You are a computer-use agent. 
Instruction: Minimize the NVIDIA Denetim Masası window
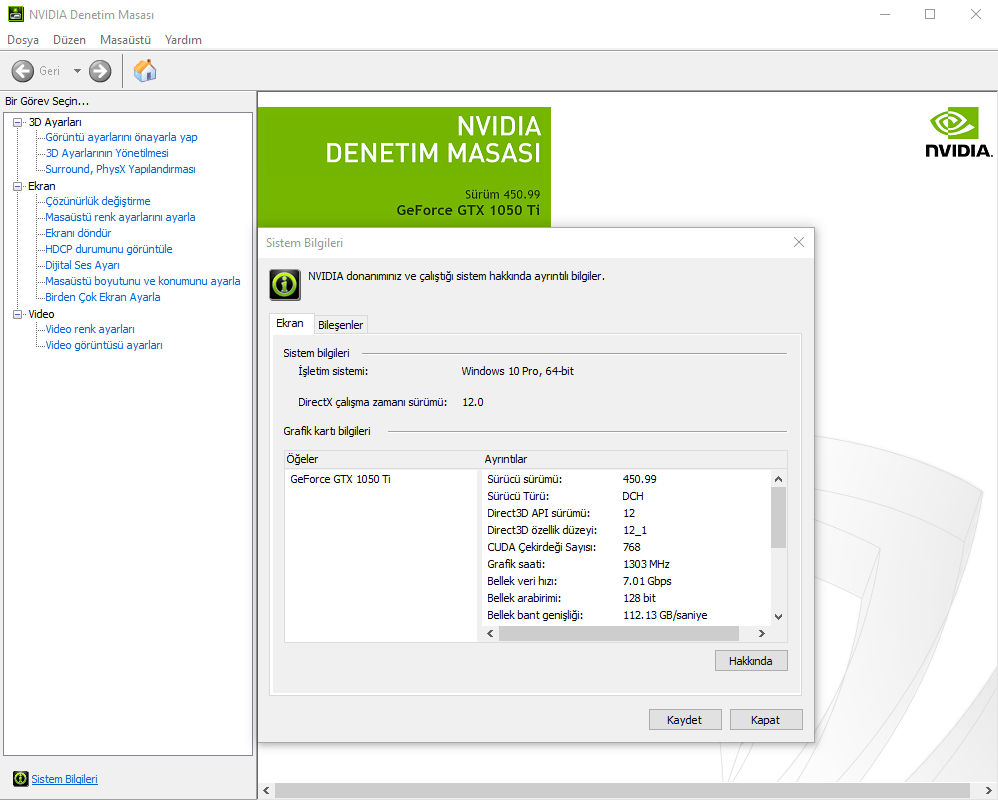[x=885, y=14]
